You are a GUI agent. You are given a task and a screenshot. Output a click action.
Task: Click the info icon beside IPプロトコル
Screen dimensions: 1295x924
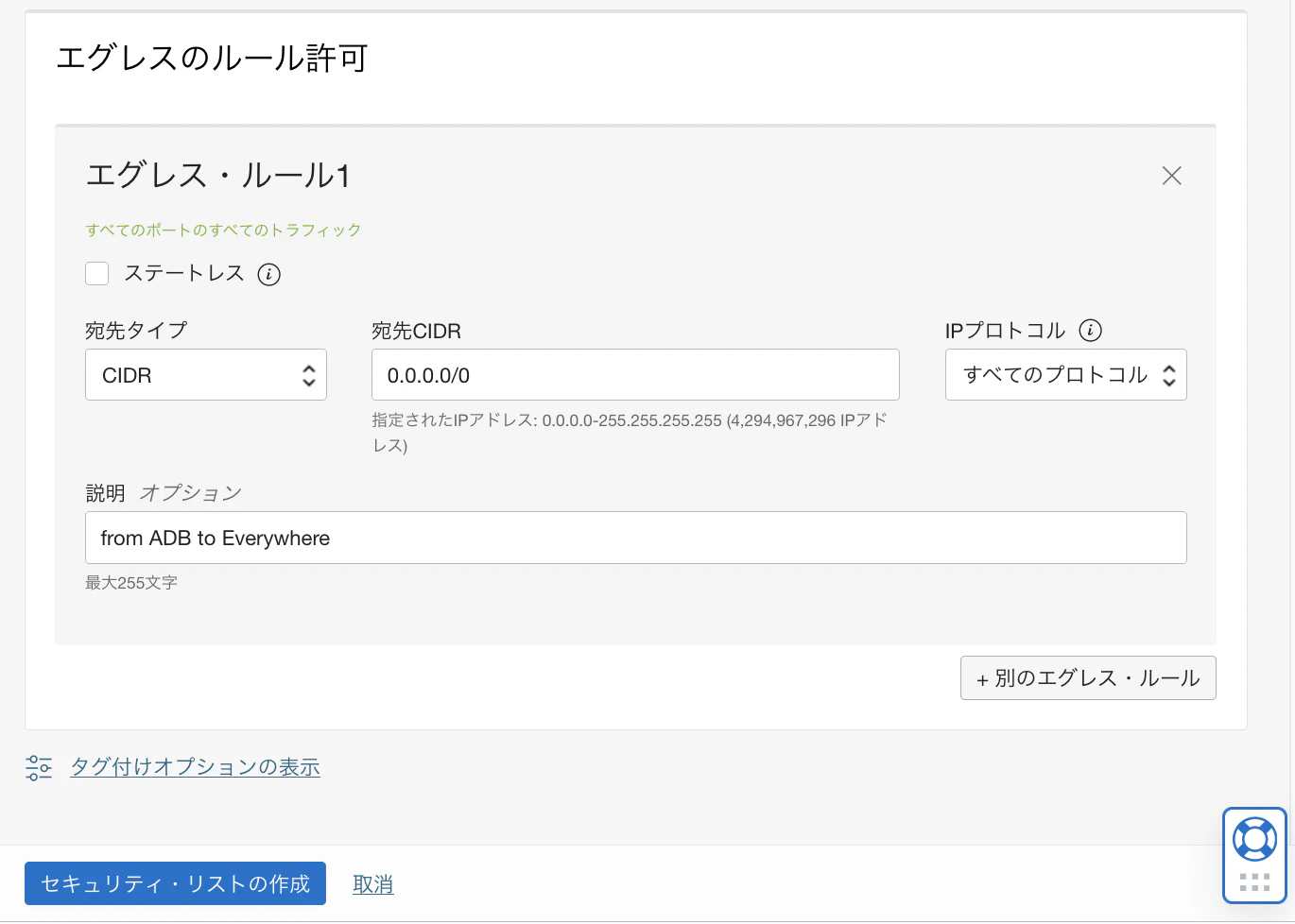point(1090,331)
